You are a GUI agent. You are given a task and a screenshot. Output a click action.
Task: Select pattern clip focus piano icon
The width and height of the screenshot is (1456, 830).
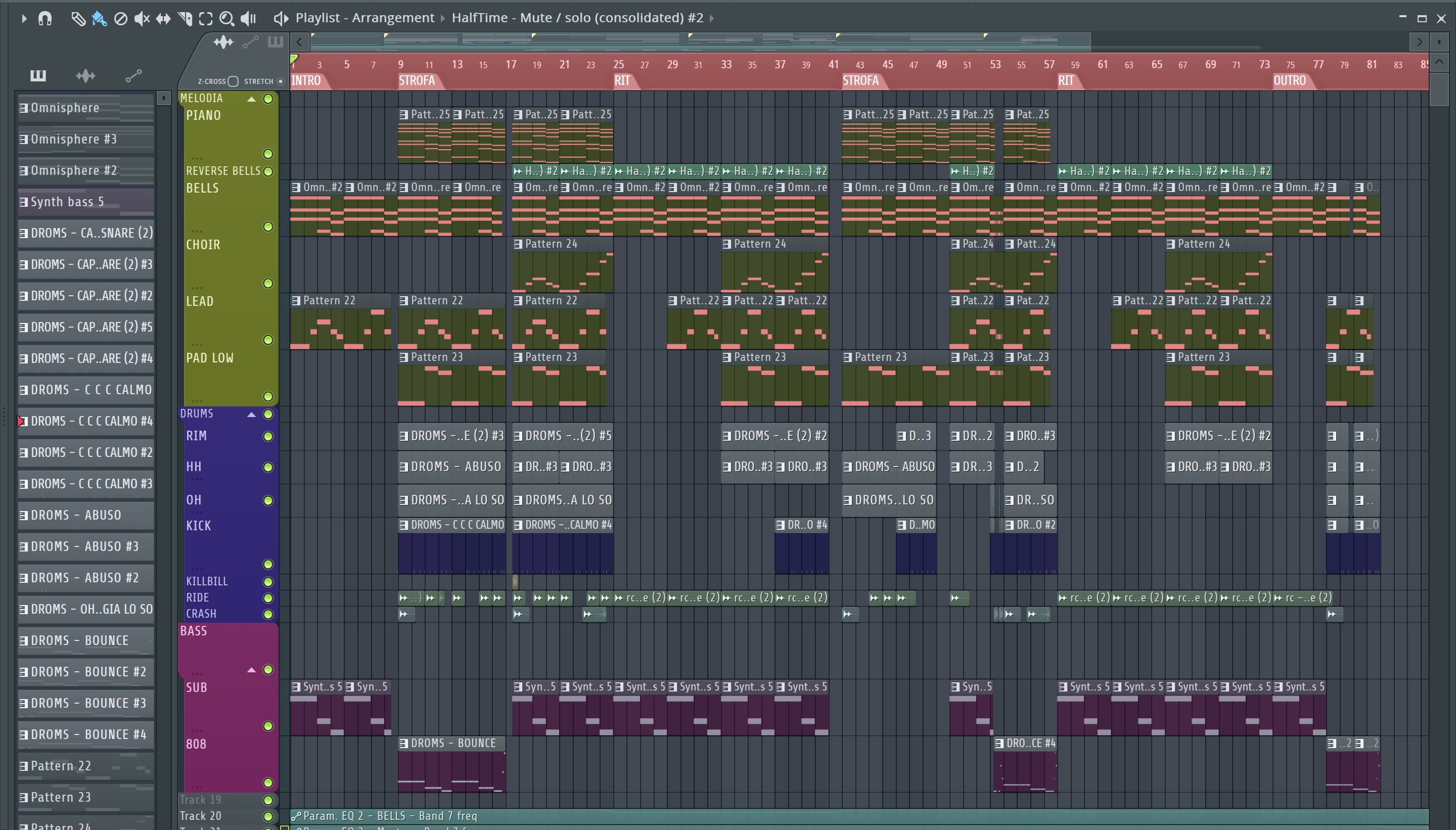pyautogui.click(x=276, y=42)
